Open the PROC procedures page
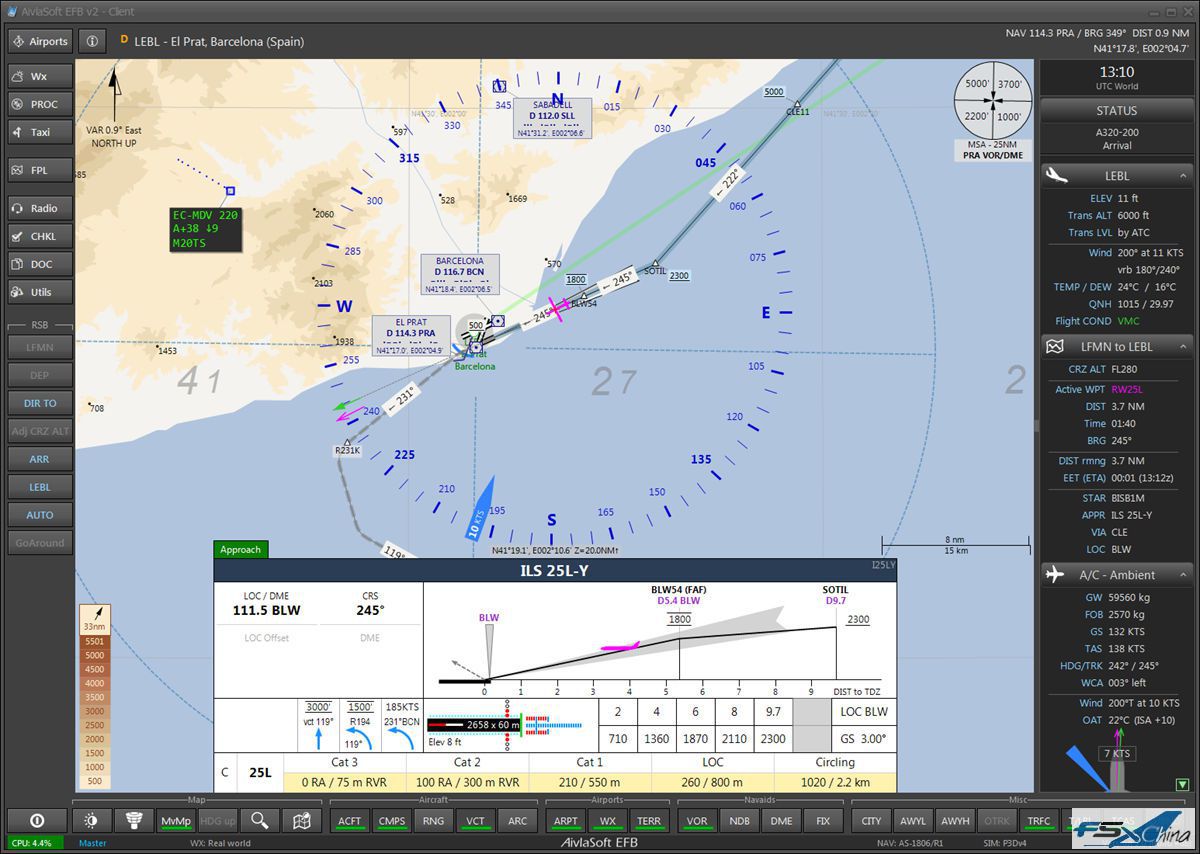This screenshot has height=854, width=1200. [40, 104]
